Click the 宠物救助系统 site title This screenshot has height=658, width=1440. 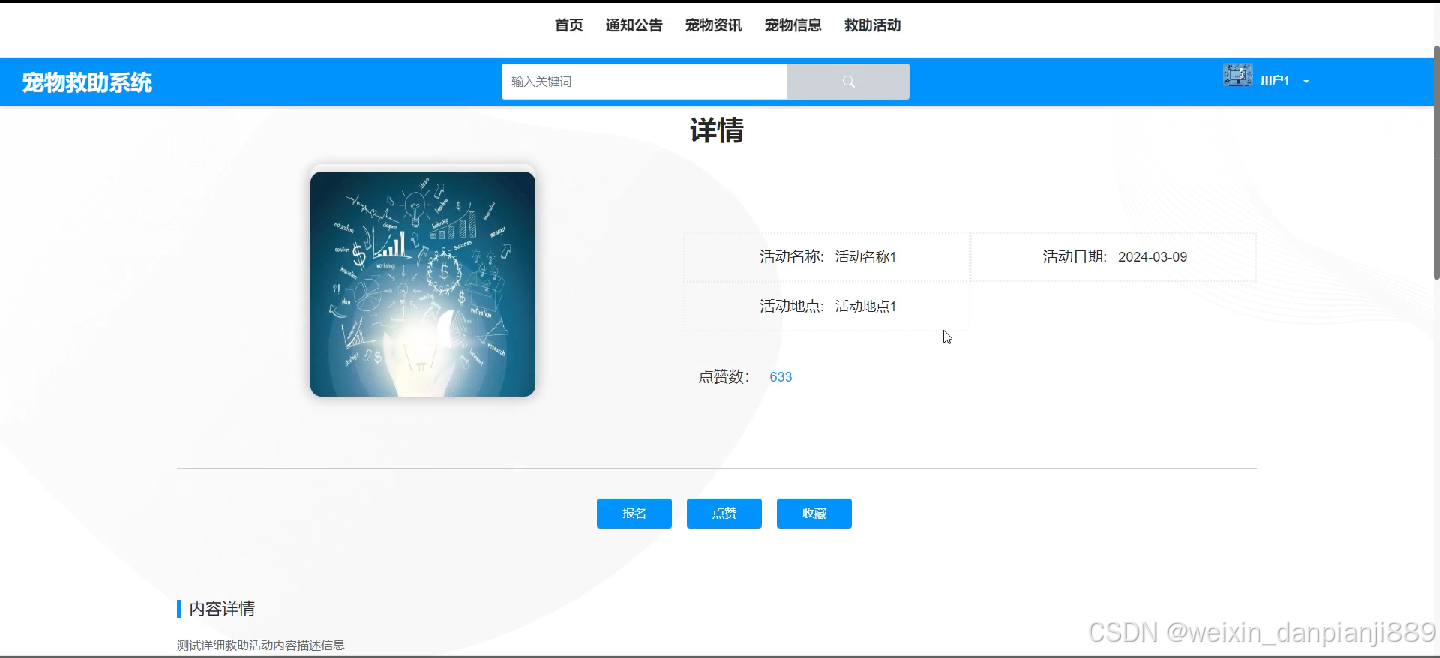point(87,83)
